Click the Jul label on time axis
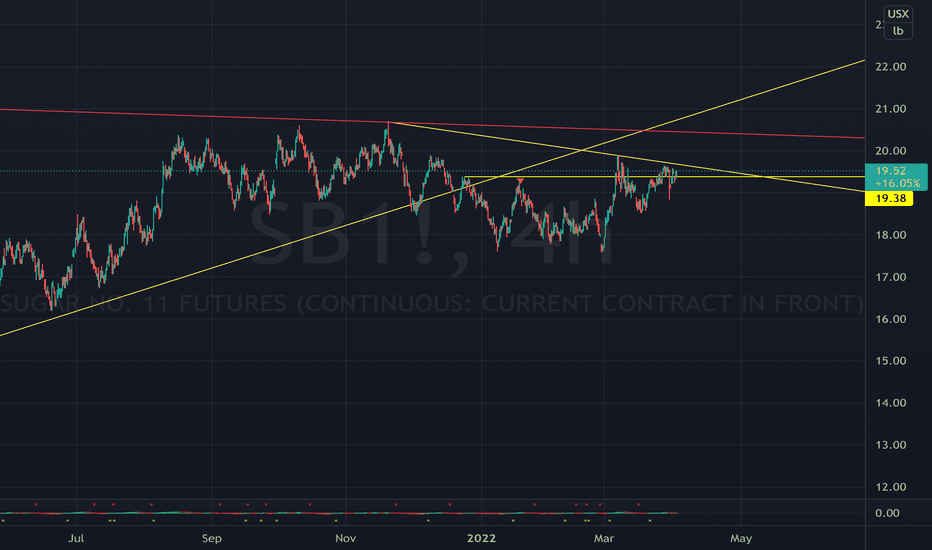Viewport: 932px width, 550px height. [x=76, y=539]
